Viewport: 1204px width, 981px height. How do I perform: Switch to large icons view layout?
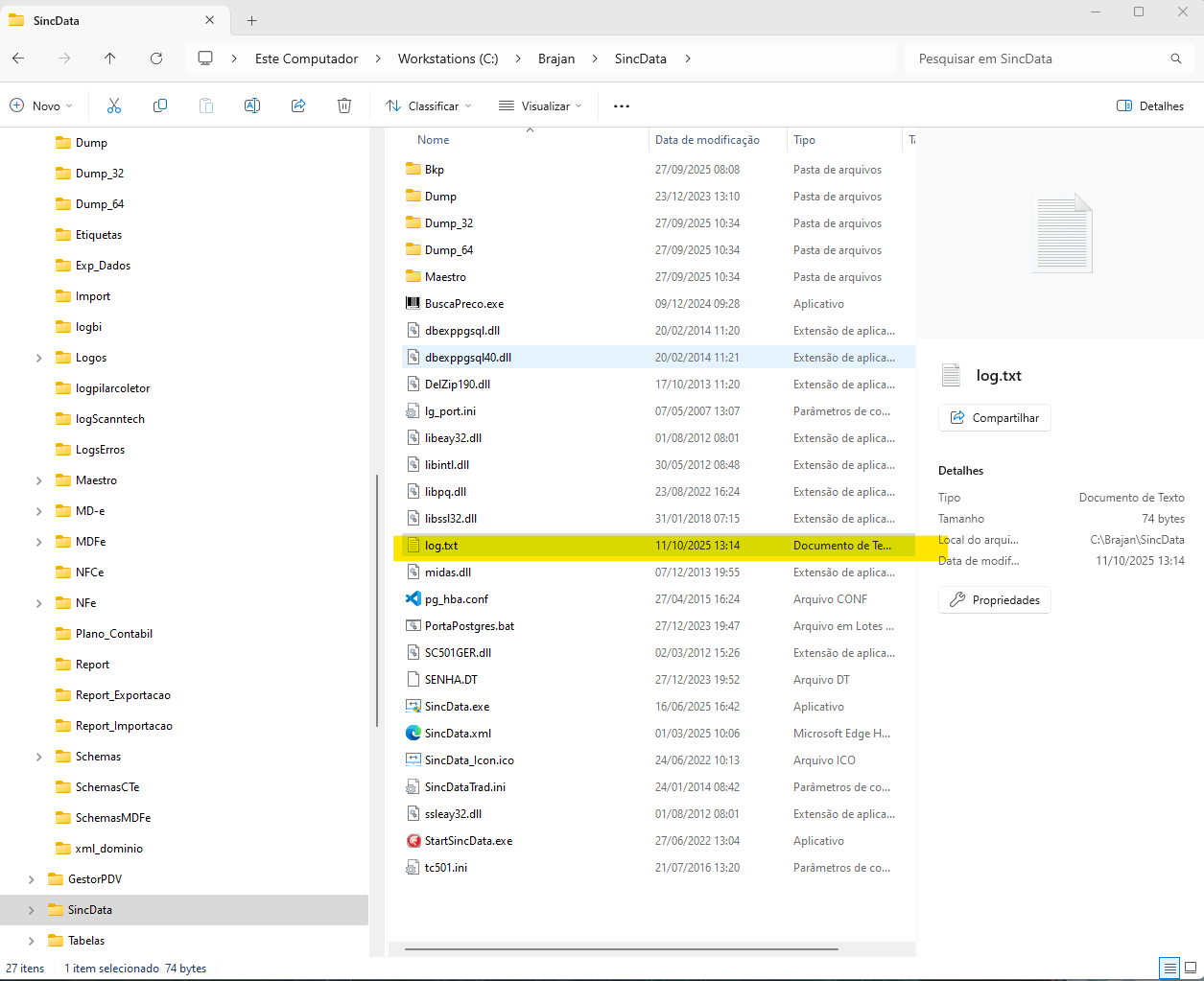point(1191,968)
